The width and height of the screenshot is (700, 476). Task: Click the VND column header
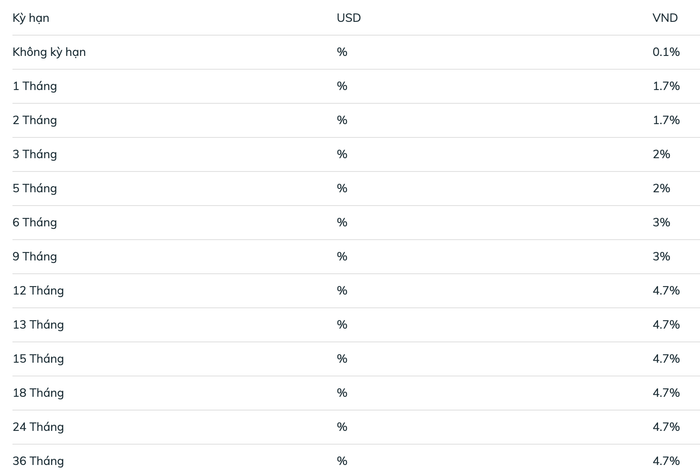click(665, 18)
